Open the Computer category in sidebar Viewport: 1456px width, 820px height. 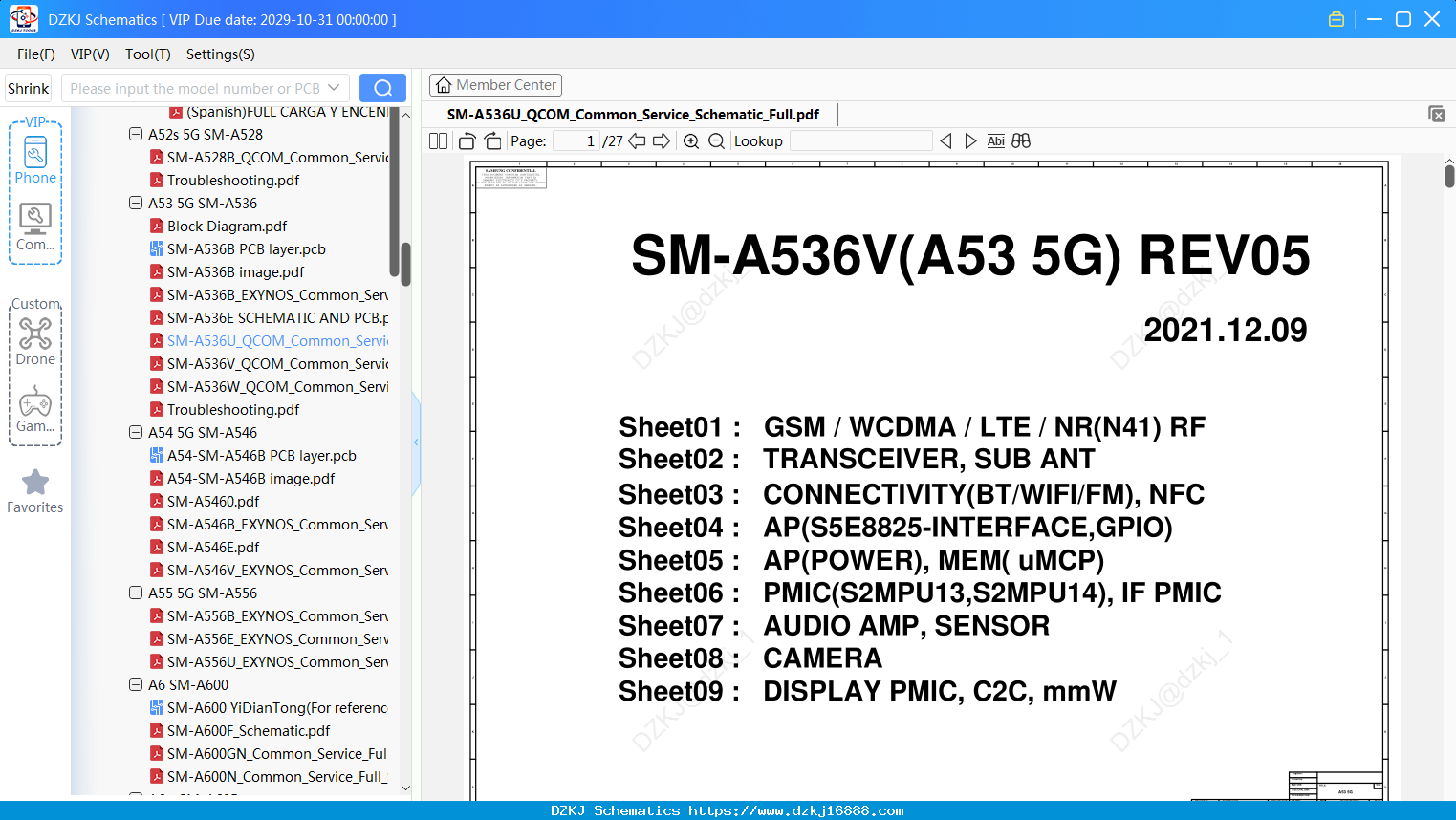pos(35,227)
